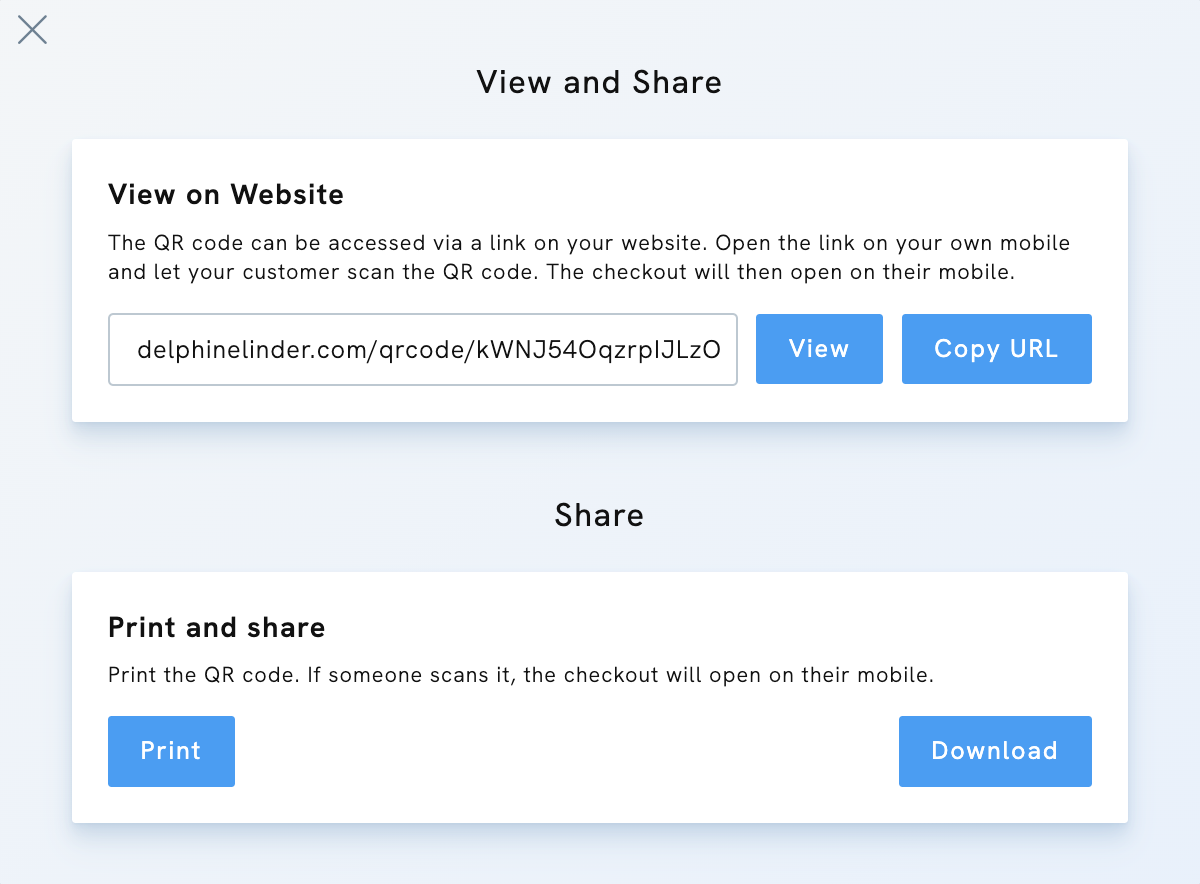Click the Share section heading

point(599,515)
